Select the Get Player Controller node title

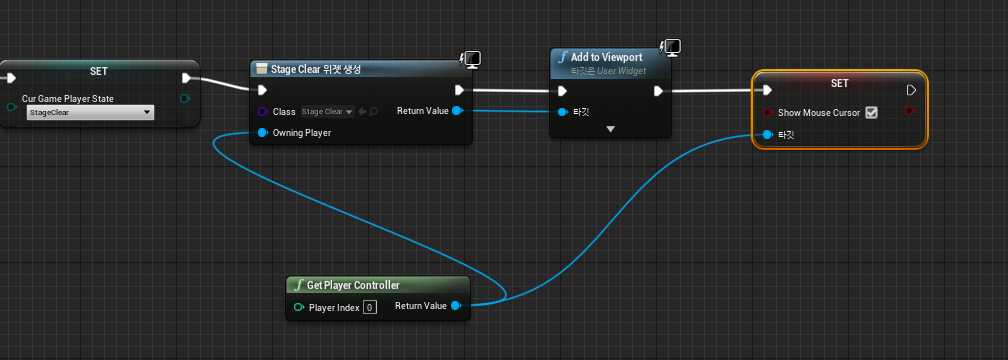(353, 285)
